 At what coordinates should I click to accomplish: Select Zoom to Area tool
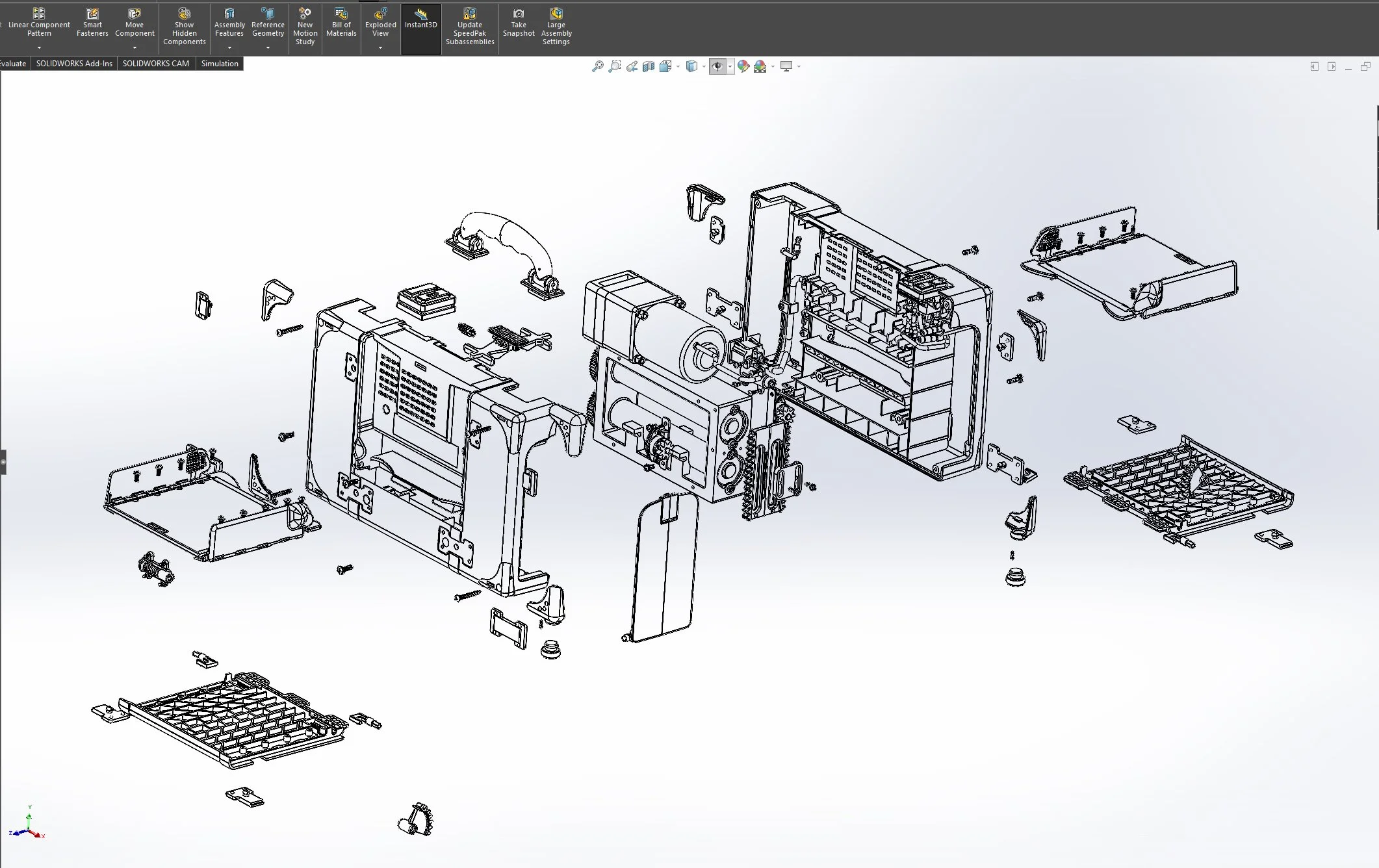tap(614, 66)
